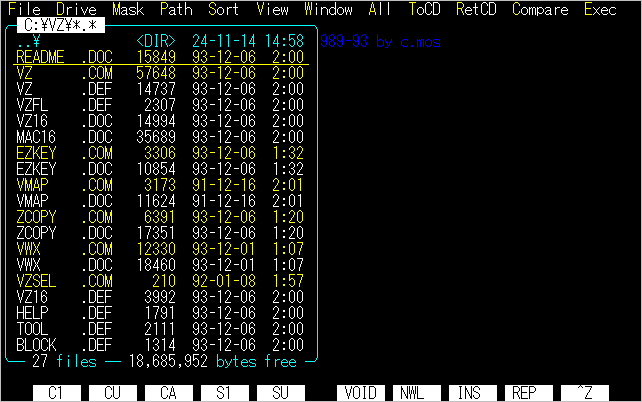This screenshot has height=402, width=642.
Task: Click the CA function key button
Action: click(169, 393)
